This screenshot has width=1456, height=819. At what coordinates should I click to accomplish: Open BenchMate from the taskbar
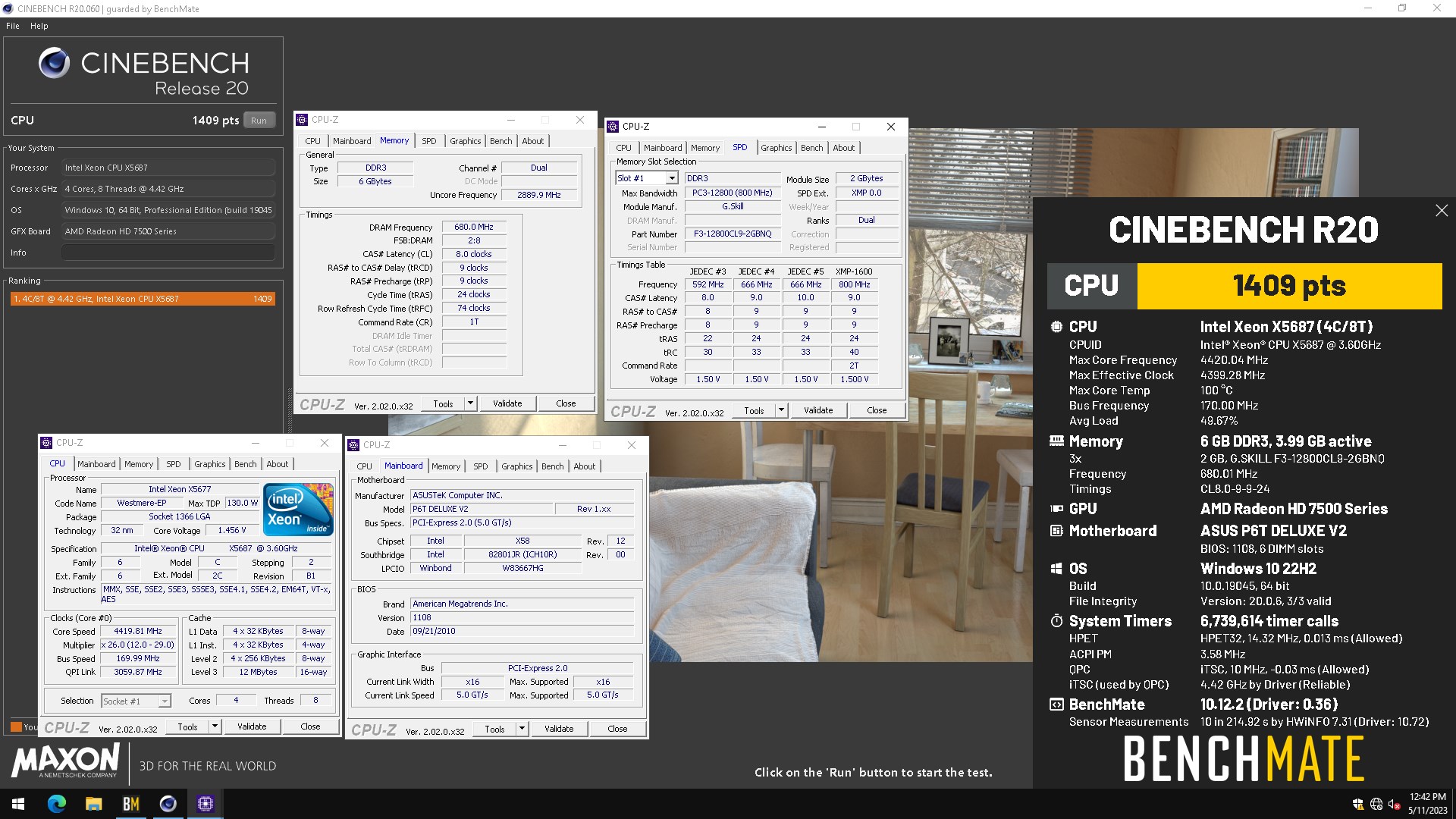click(130, 804)
